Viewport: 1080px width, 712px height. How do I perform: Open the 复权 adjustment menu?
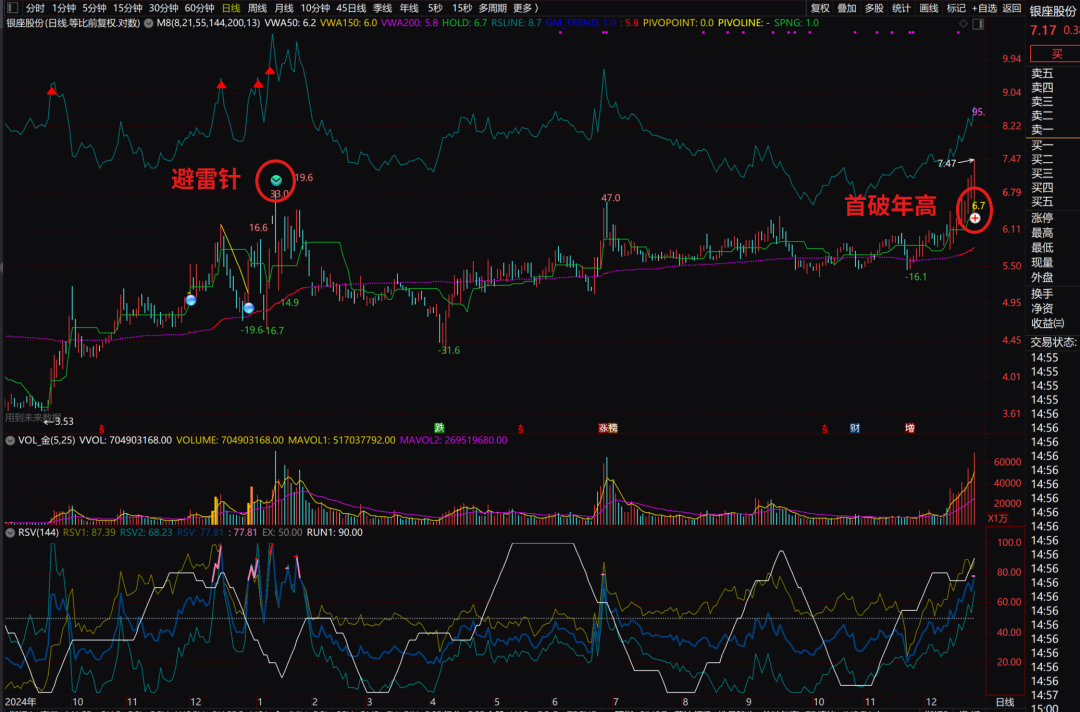(x=820, y=8)
